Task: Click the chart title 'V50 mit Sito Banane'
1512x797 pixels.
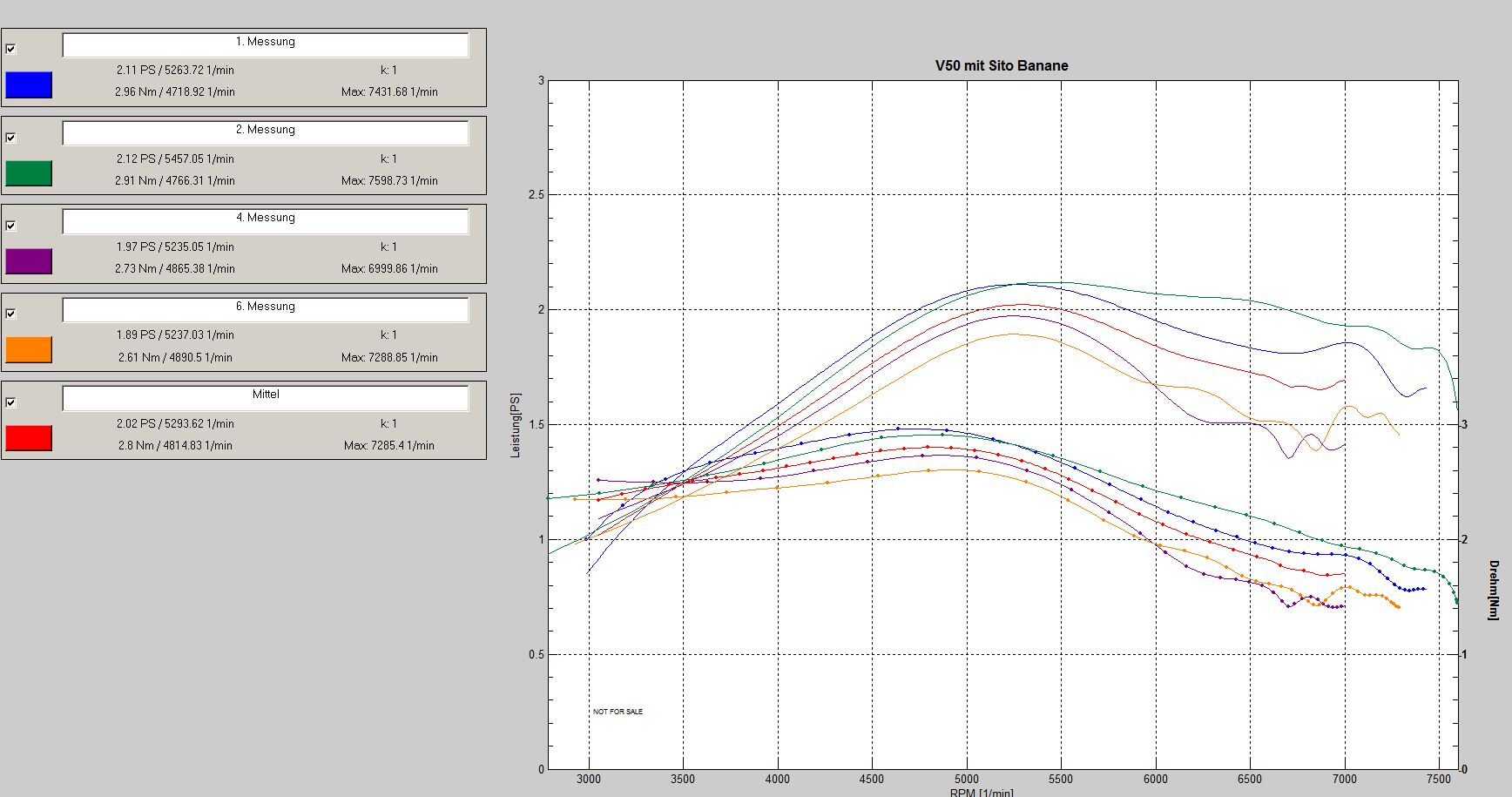Action: click(1002, 65)
